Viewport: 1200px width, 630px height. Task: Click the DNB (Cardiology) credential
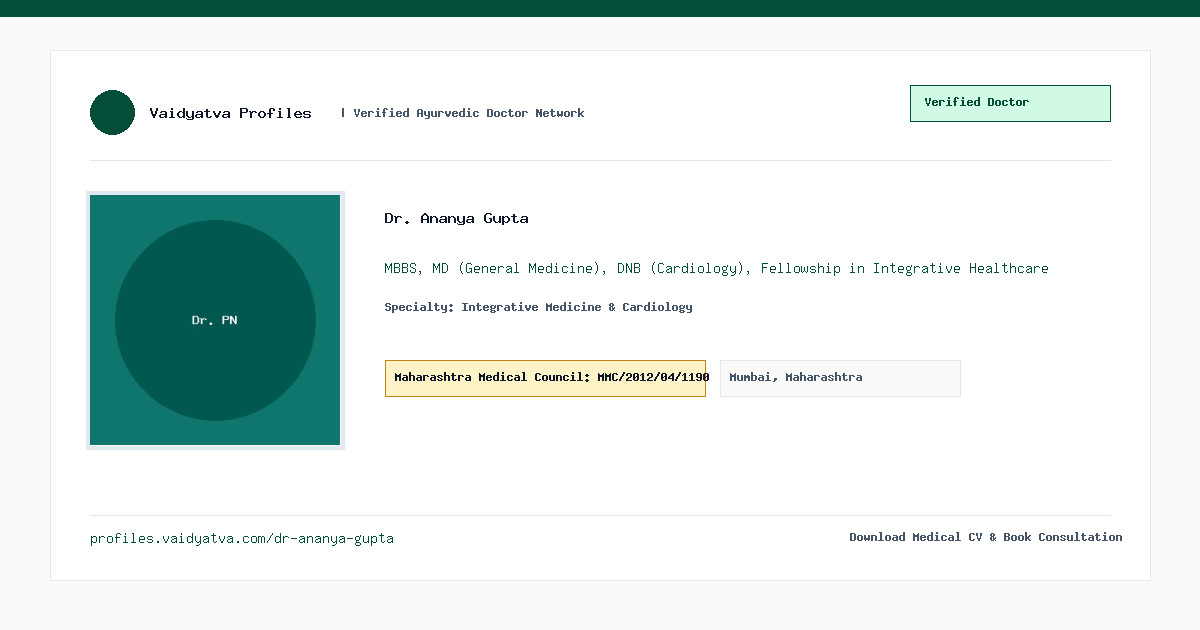click(x=680, y=268)
